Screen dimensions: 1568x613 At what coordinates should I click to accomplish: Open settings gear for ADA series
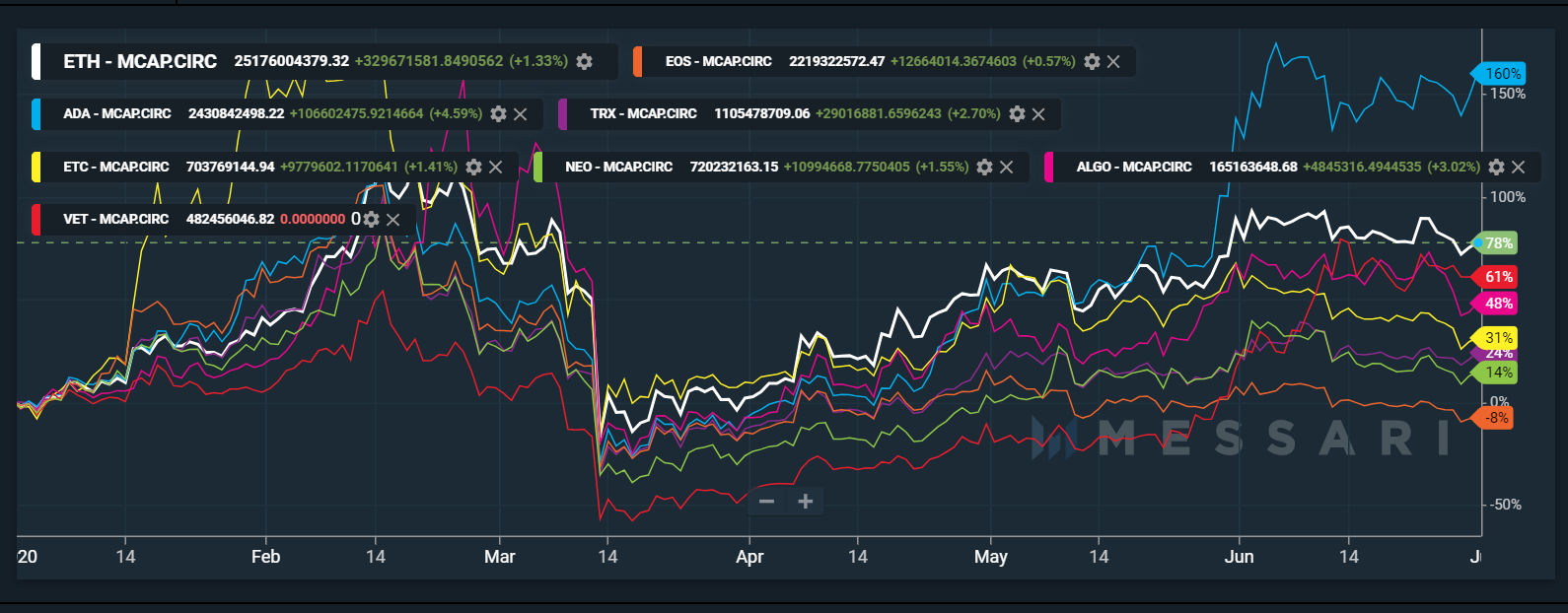click(498, 113)
